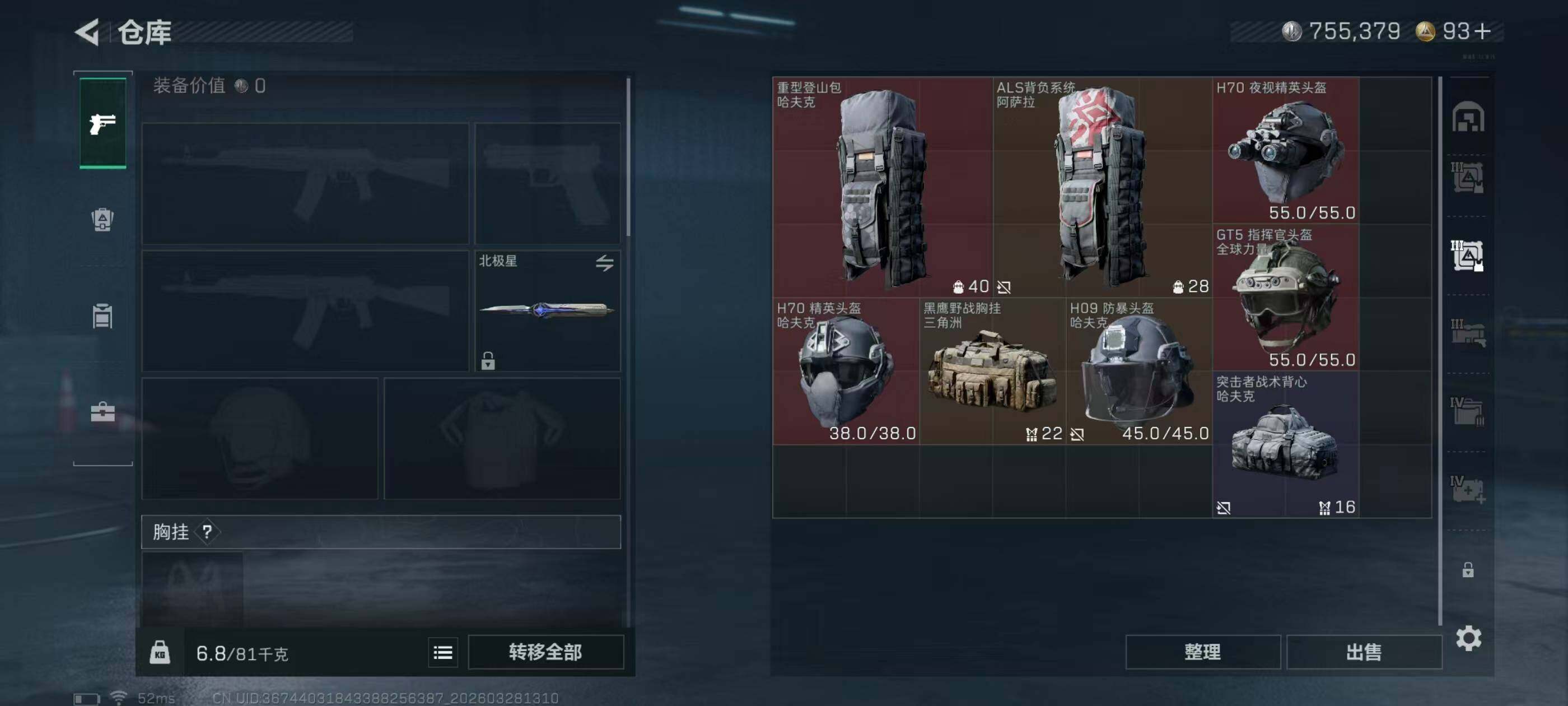
Task: Open the item list view icon beside 转移全部
Action: (442, 652)
